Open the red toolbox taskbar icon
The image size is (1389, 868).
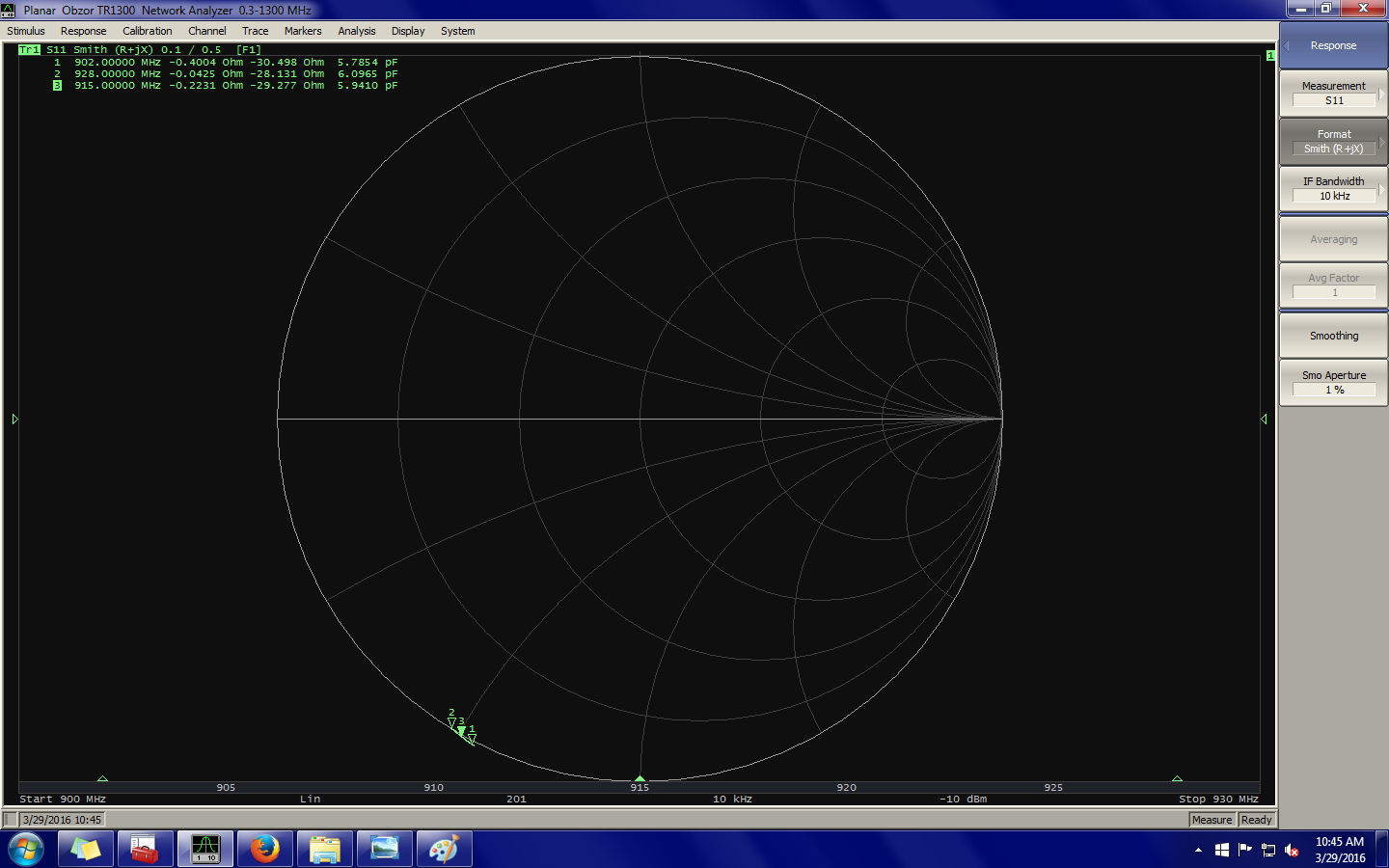pyautogui.click(x=145, y=849)
